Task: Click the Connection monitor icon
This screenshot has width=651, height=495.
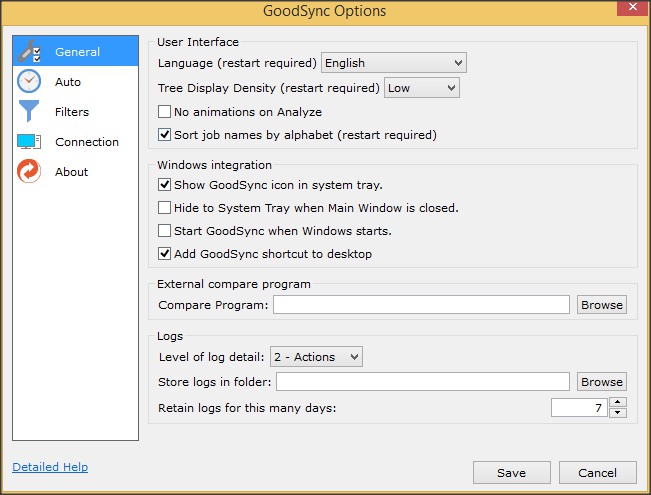Action: pyautogui.click(x=29, y=142)
